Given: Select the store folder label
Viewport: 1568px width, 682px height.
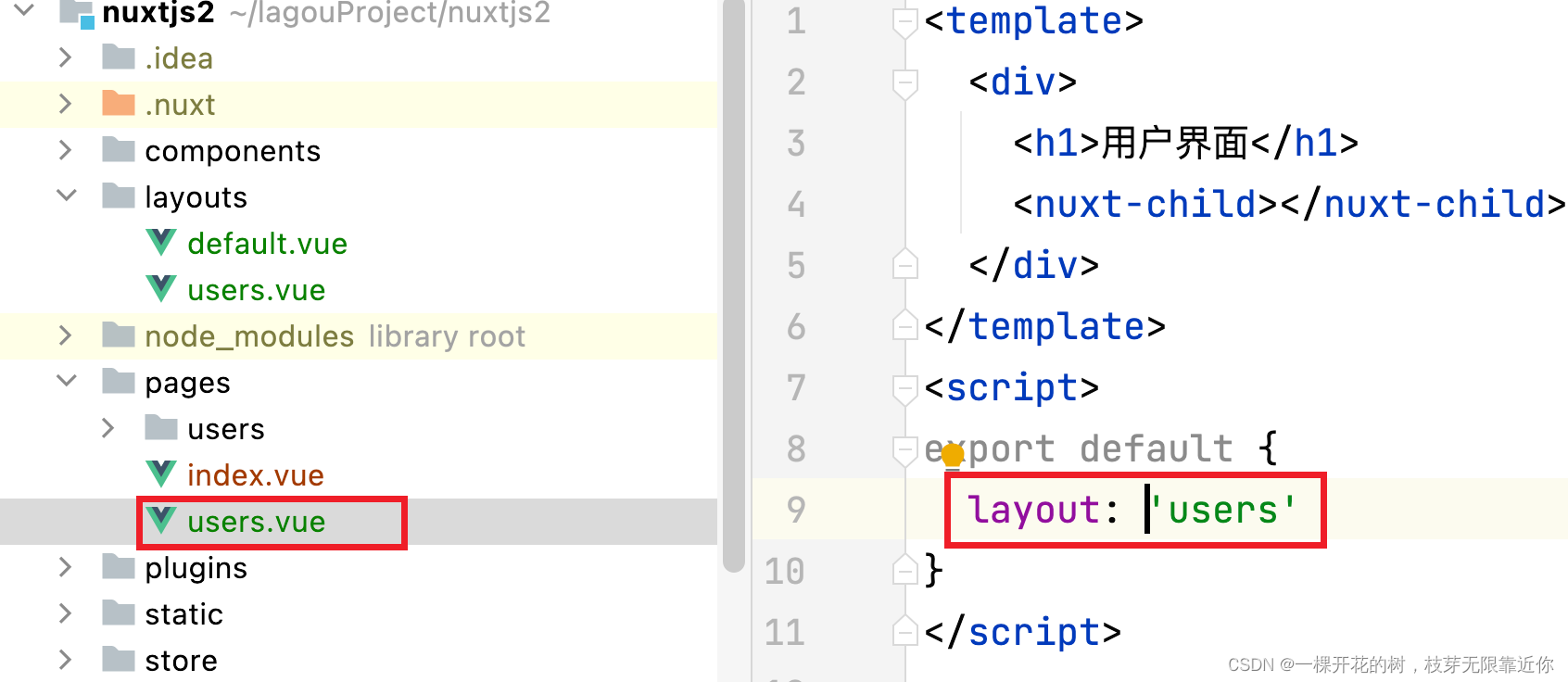Looking at the screenshot, I should pos(181,661).
